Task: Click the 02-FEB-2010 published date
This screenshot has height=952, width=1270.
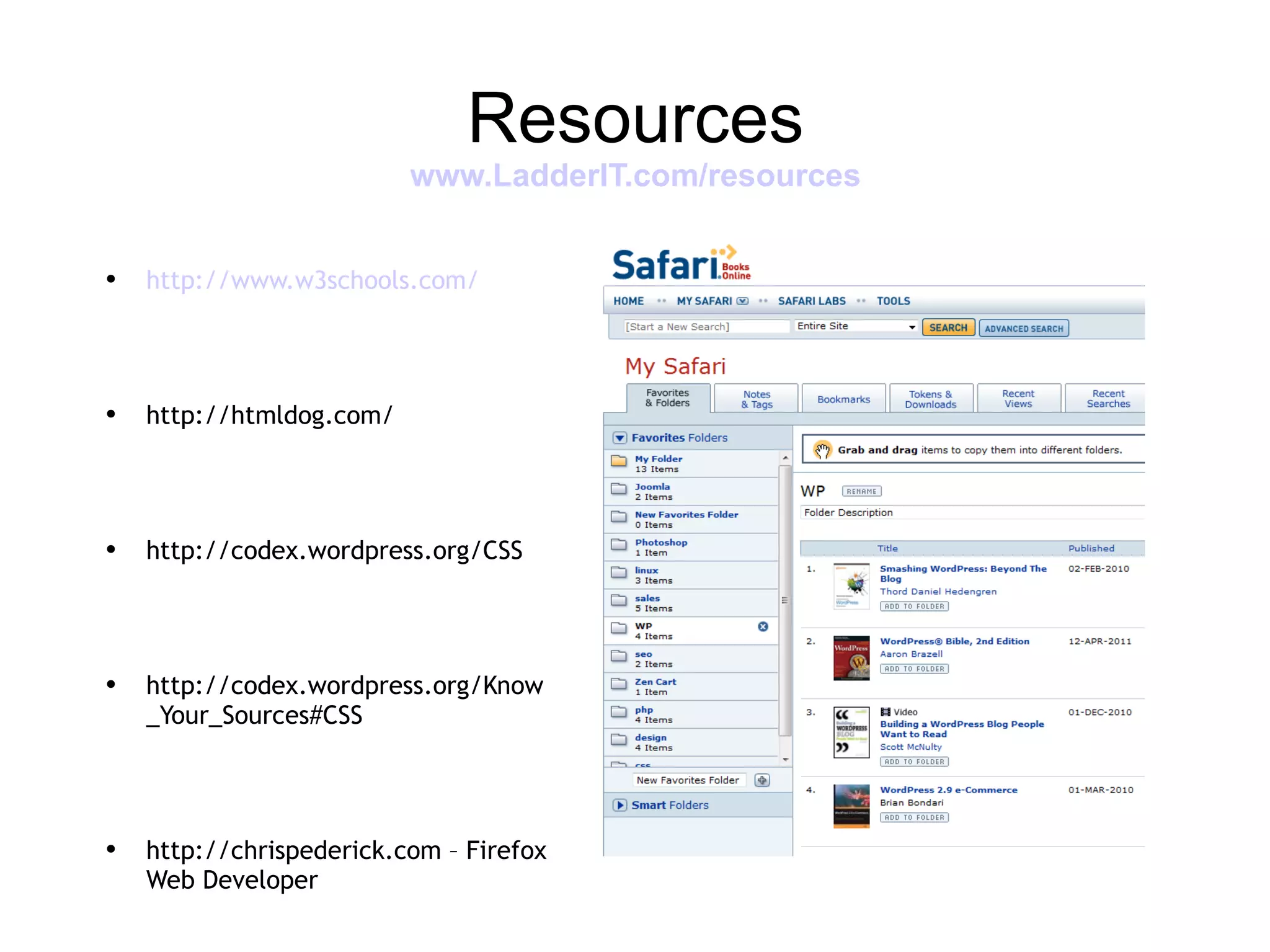Action: coord(1098,569)
